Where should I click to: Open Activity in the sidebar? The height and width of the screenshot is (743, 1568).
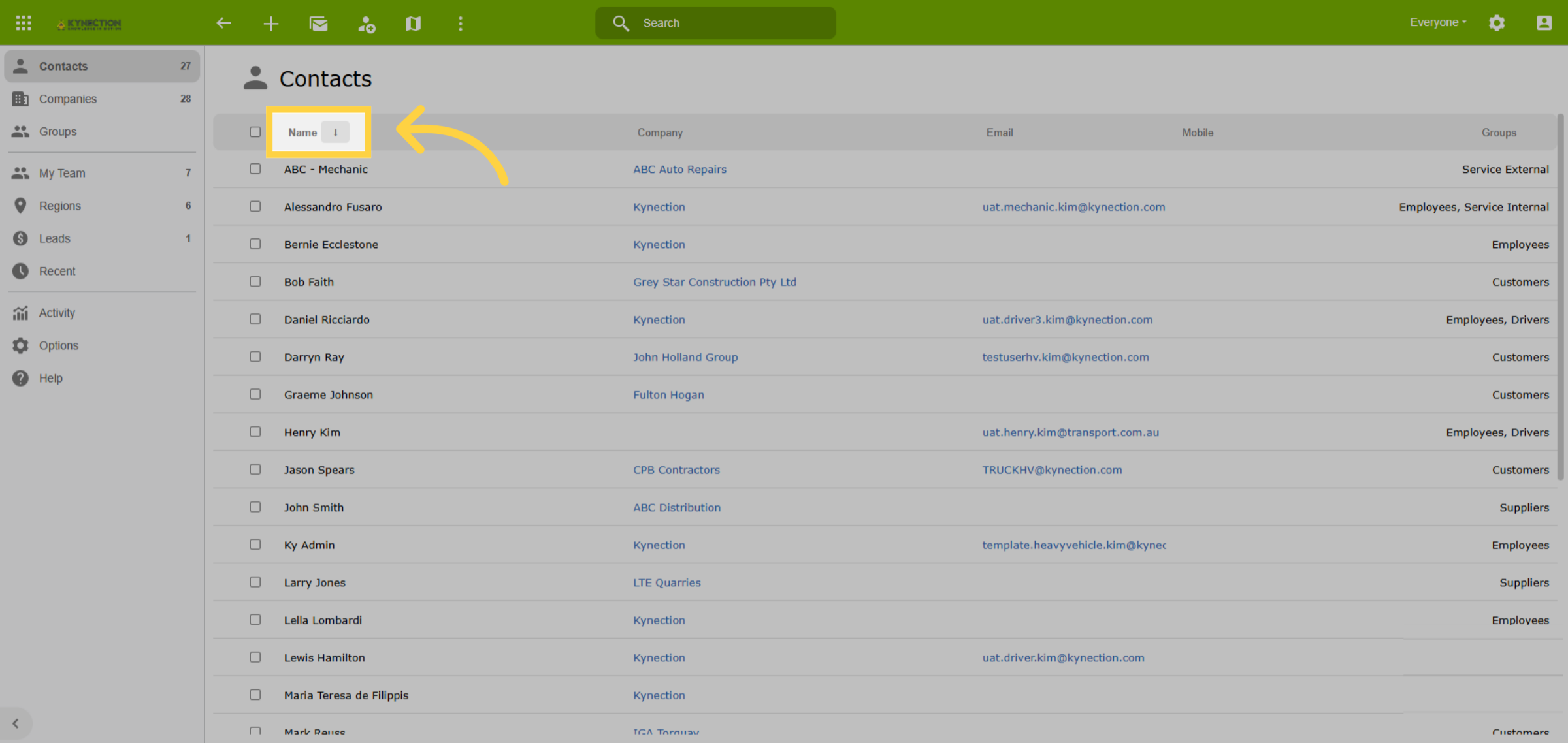[102, 313]
